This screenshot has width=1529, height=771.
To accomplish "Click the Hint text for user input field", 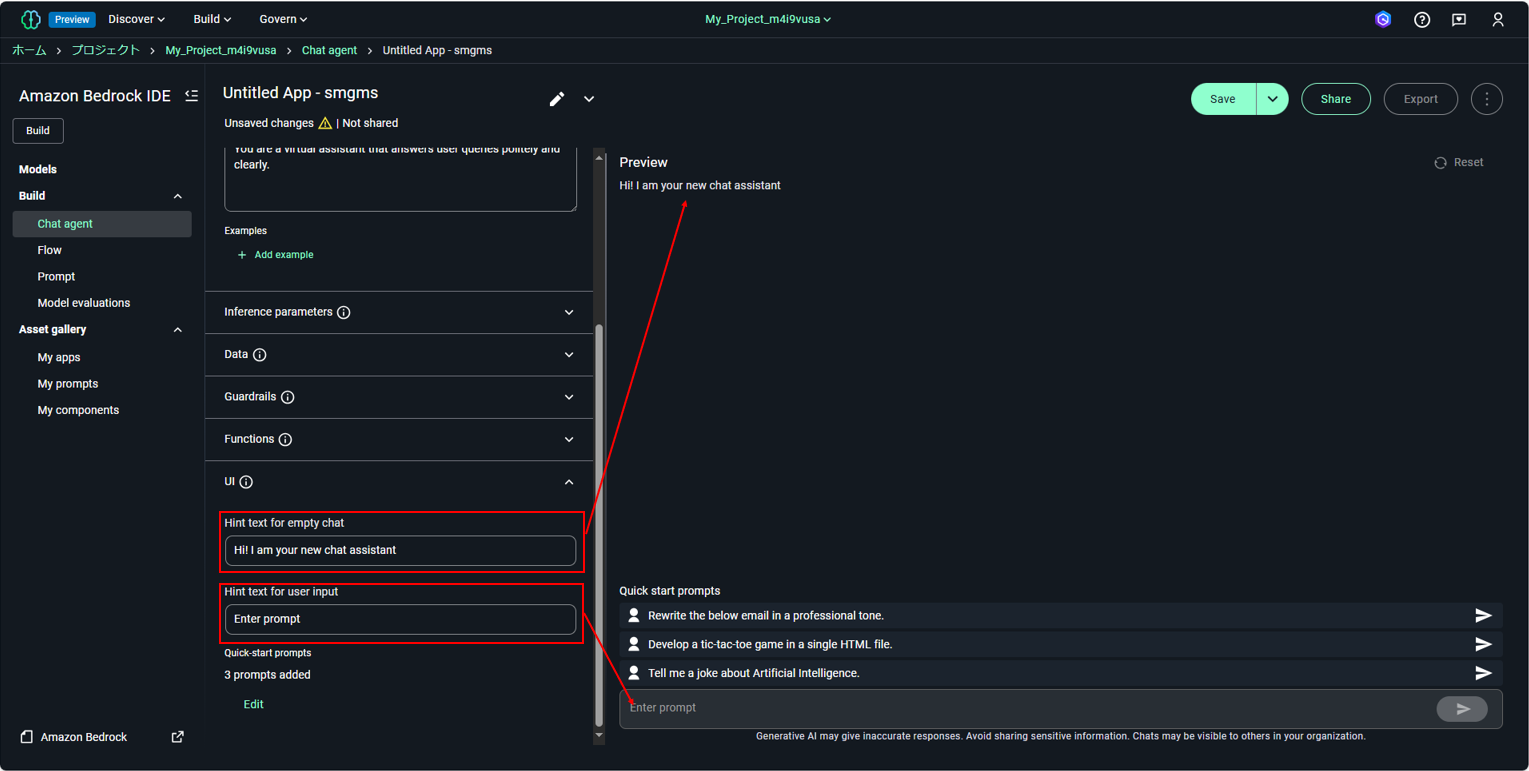I will coord(400,620).
